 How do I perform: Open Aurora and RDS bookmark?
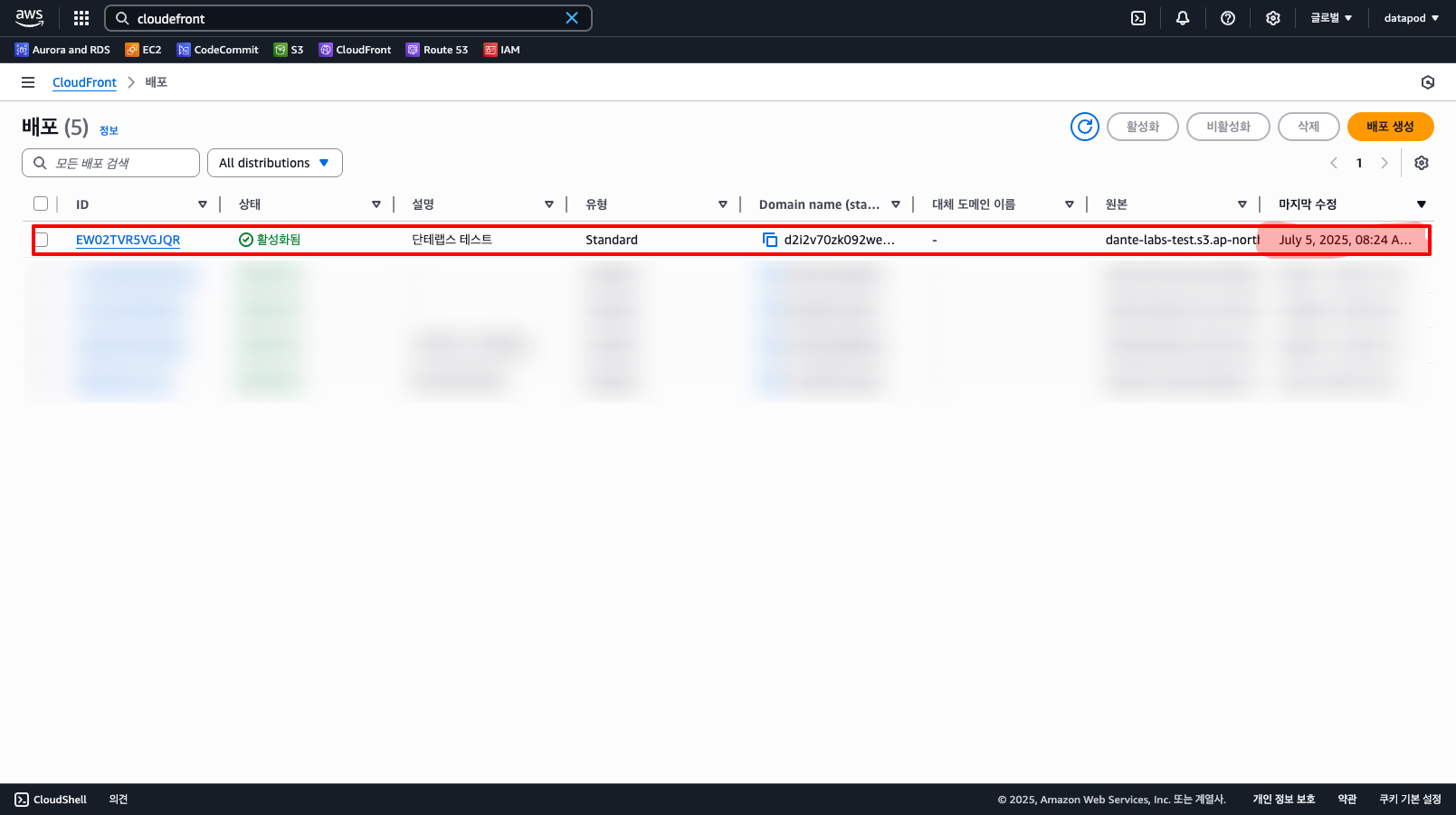(62, 50)
